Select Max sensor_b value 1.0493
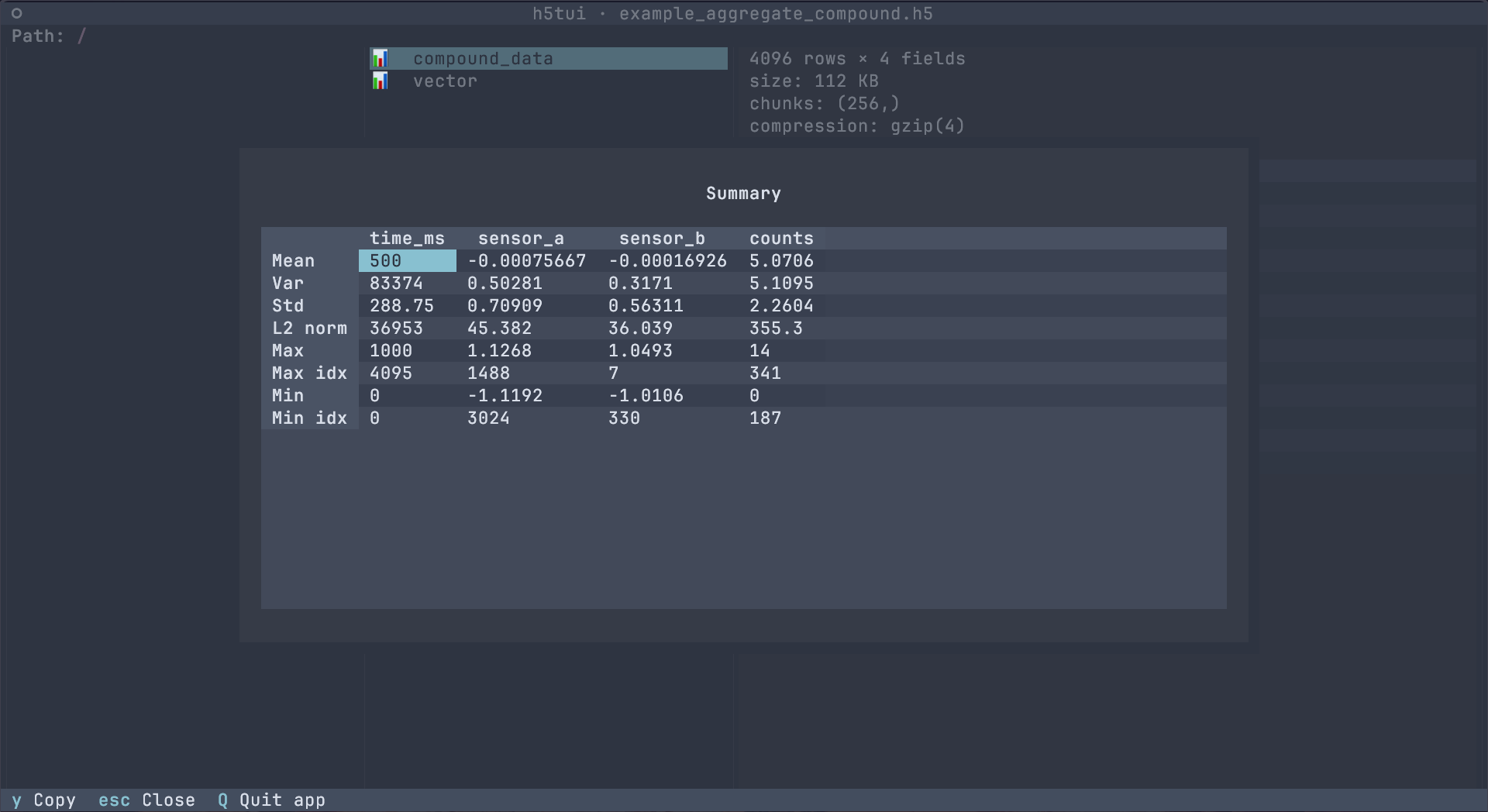Screen dimensions: 1488x812 [640, 351]
